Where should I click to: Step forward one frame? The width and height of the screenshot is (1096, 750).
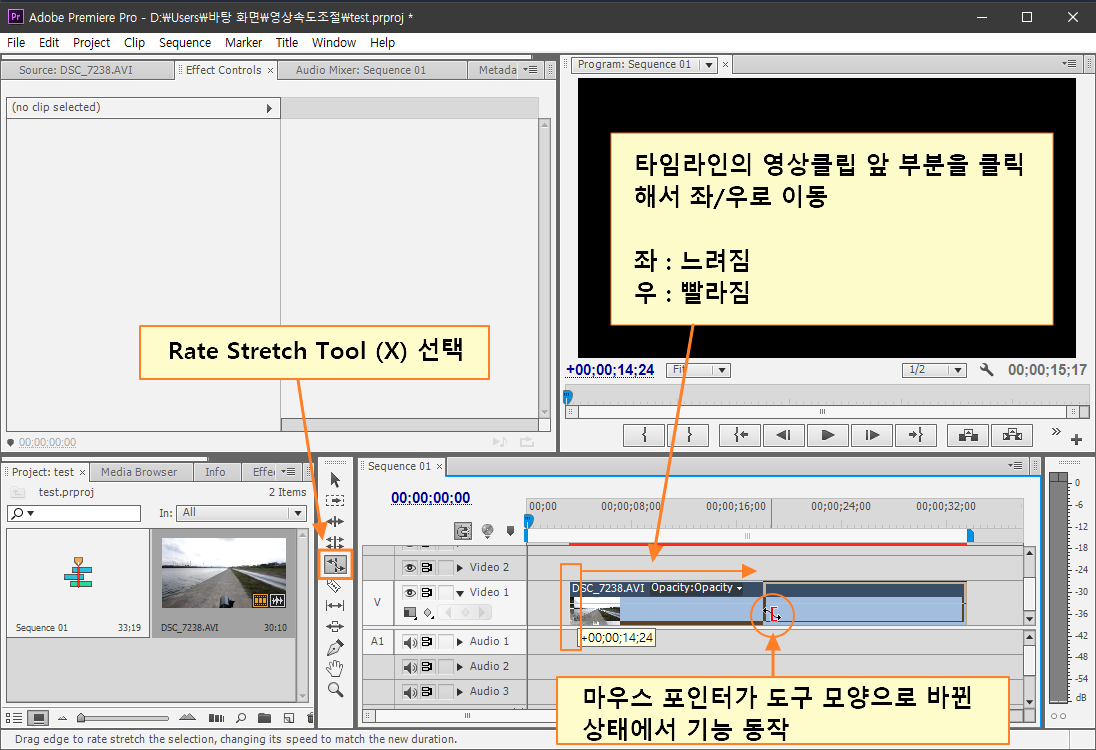click(872, 435)
